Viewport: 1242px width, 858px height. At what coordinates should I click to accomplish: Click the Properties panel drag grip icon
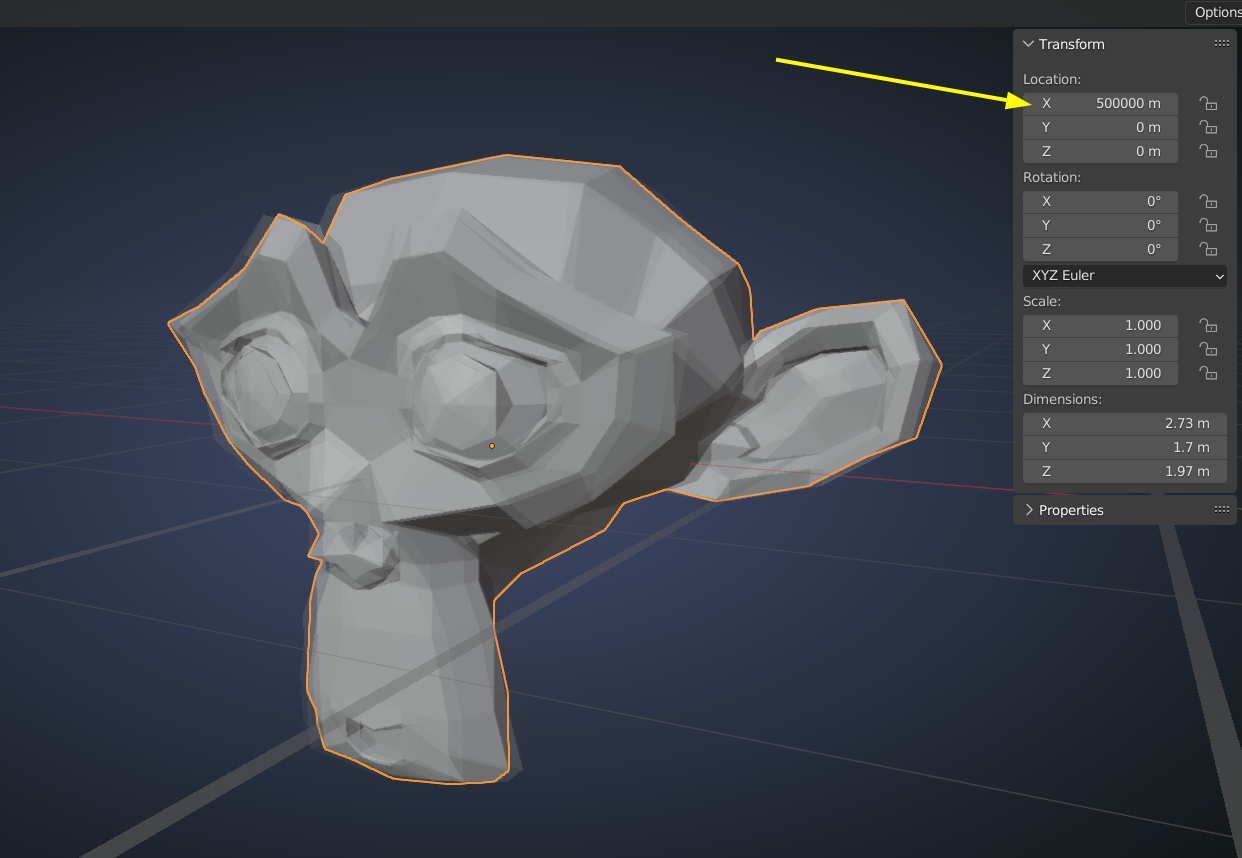pos(1221,510)
